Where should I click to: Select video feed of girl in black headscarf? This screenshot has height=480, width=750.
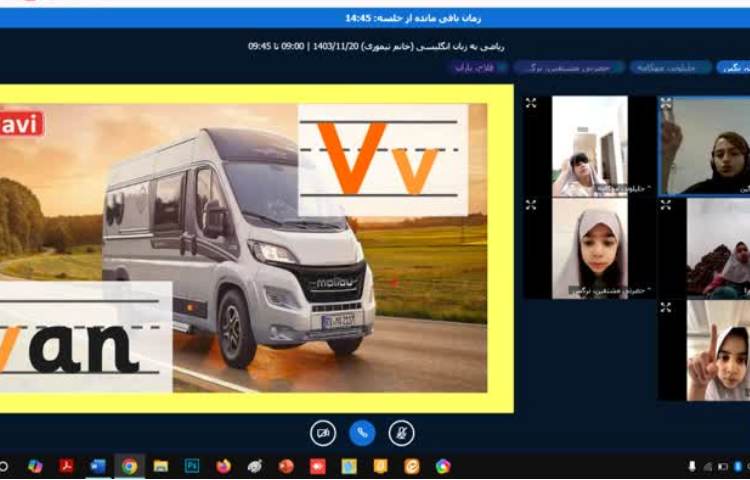tap(705, 146)
